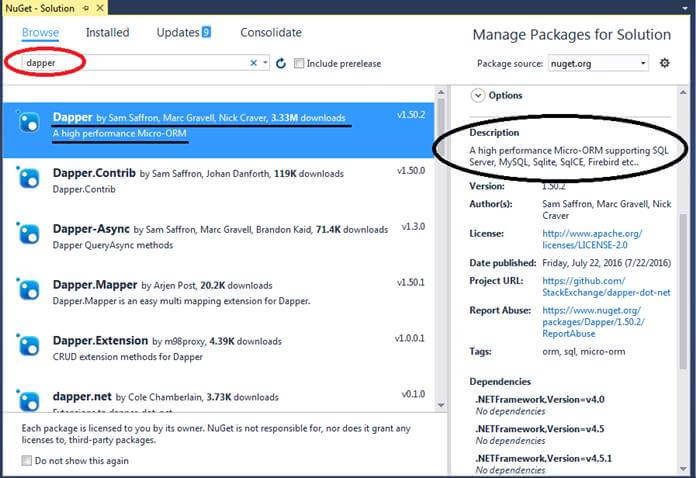The height and width of the screenshot is (478, 696).
Task: Click the 'Friday, July 22, 2016' date
Action: 582,263
